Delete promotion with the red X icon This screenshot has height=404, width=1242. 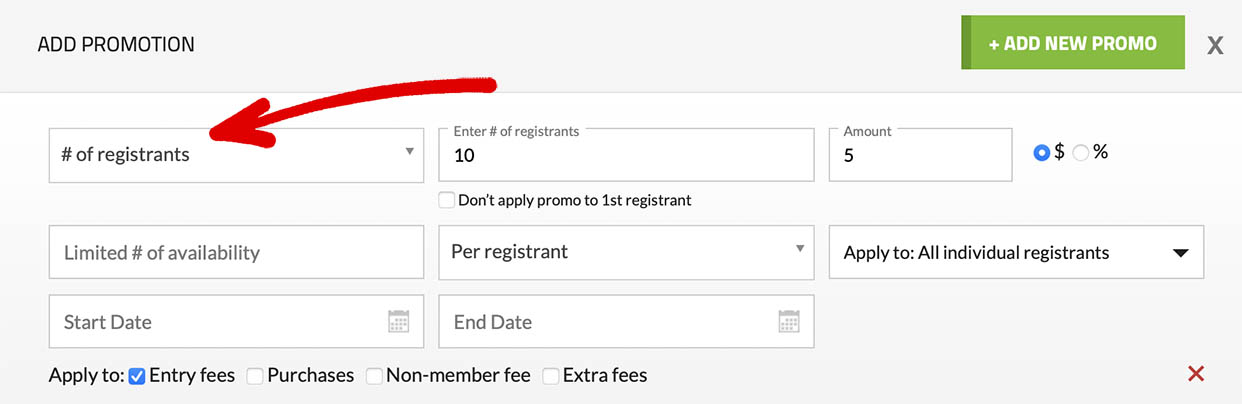pyautogui.click(x=1195, y=374)
